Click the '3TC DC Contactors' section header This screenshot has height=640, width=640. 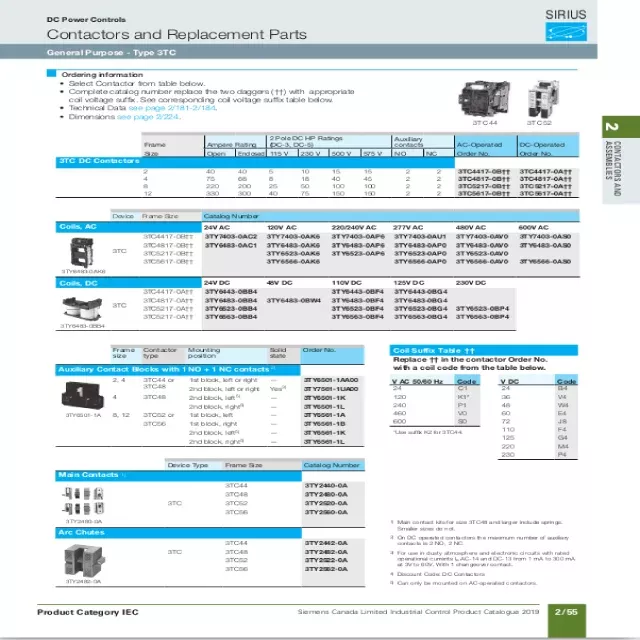(x=255, y=162)
